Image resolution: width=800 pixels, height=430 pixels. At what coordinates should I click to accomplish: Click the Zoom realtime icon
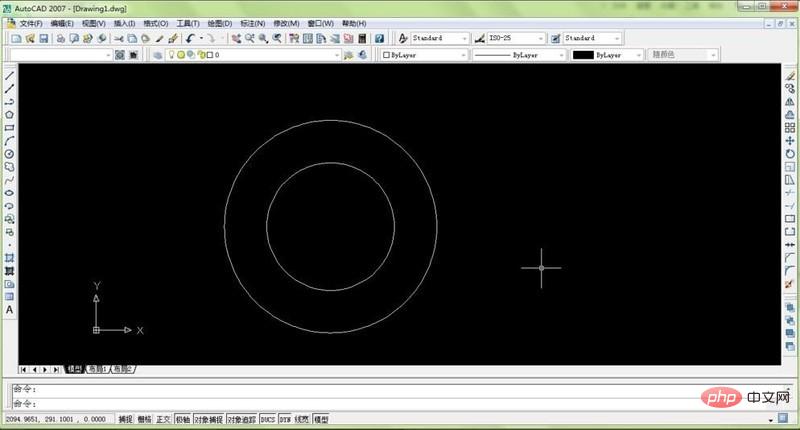(x=249, y=38)
